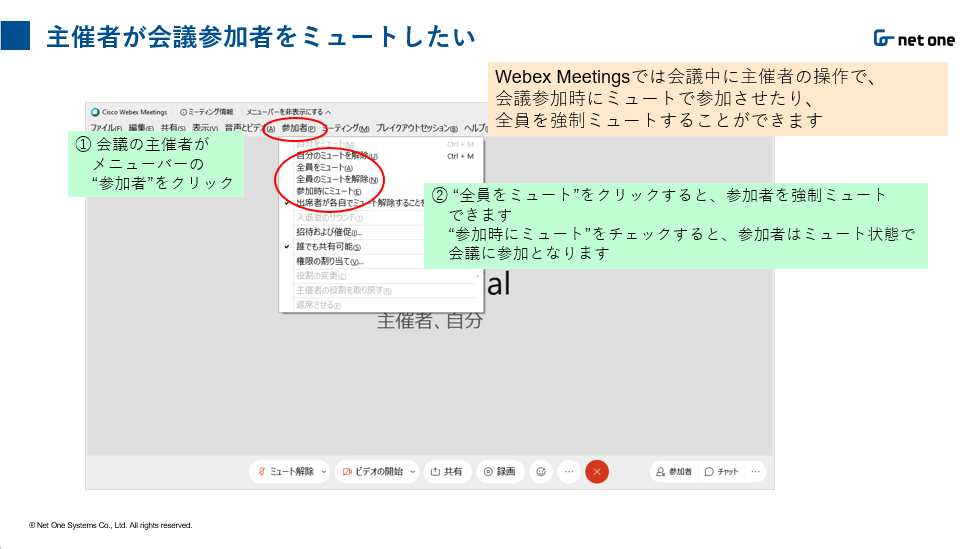Choose 全員をミュート in the dropdown menu

point(324,167)
